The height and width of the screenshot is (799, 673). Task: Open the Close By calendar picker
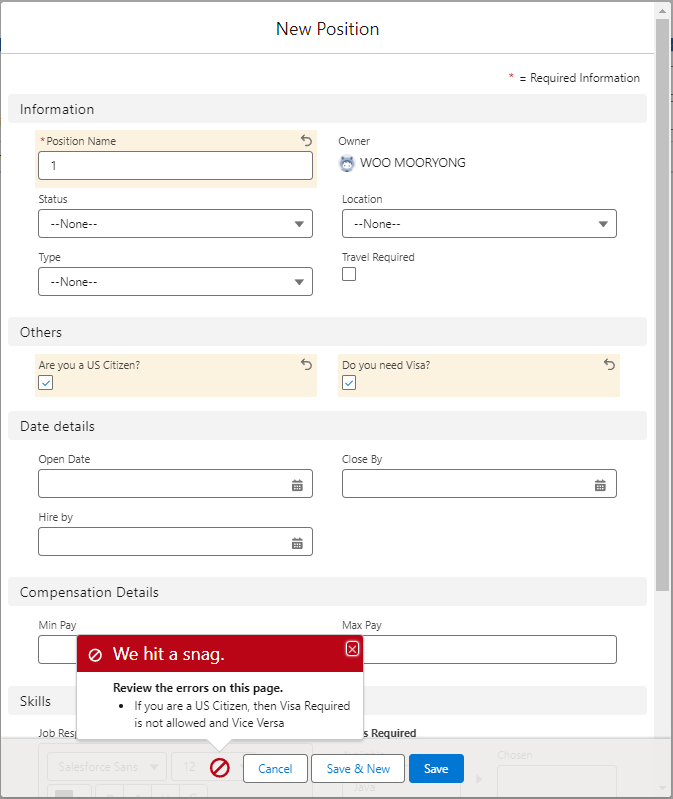[x=600, y=485]
